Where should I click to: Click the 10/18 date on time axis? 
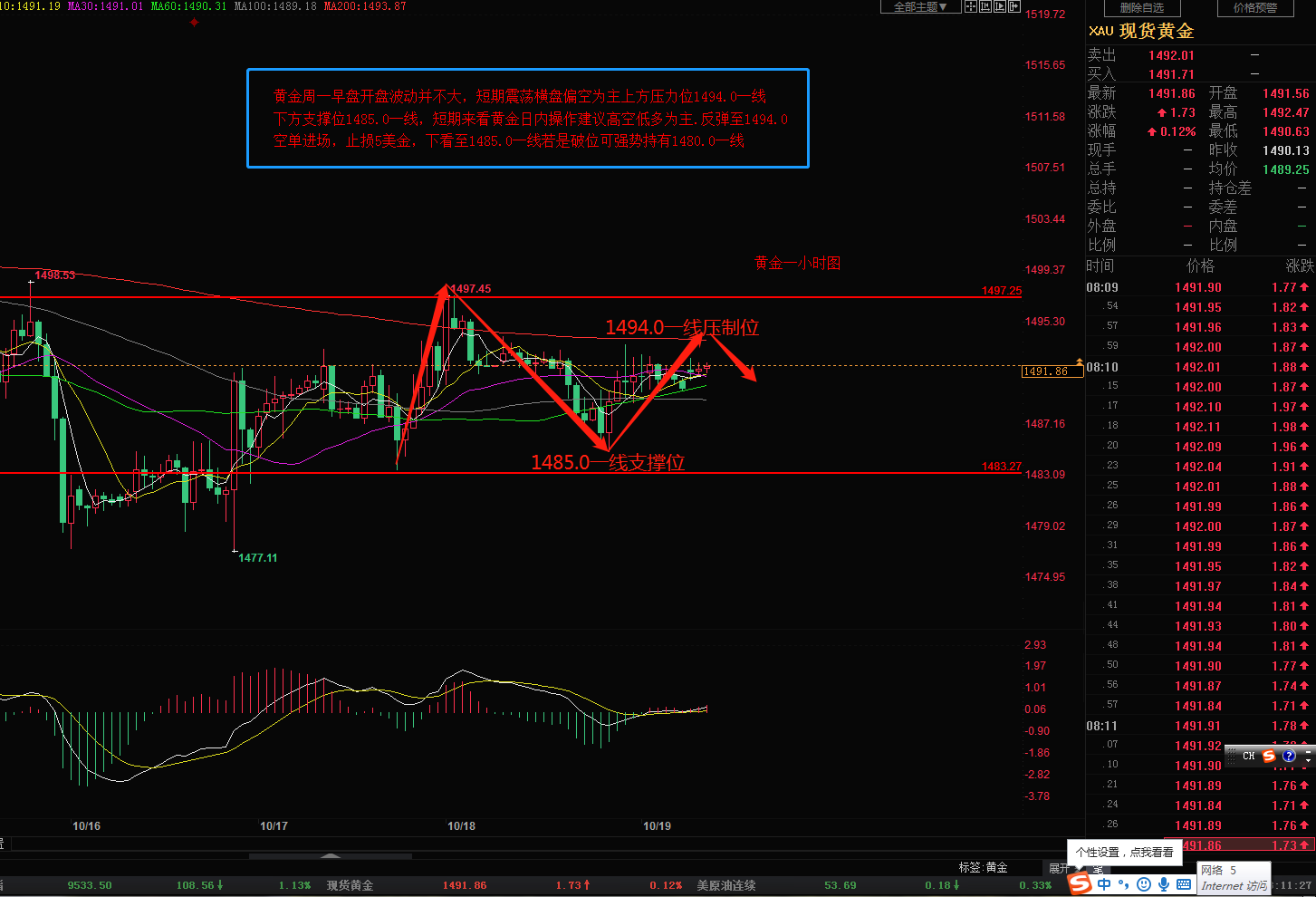point(461,826)
